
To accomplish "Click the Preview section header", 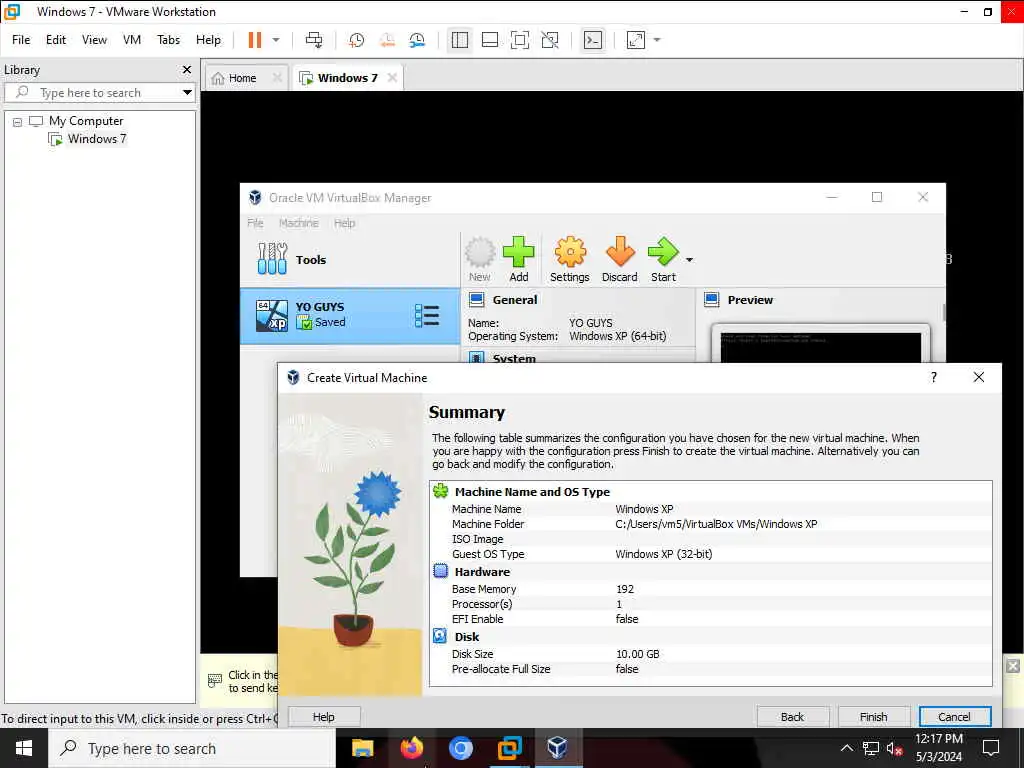I will [750, 300].
